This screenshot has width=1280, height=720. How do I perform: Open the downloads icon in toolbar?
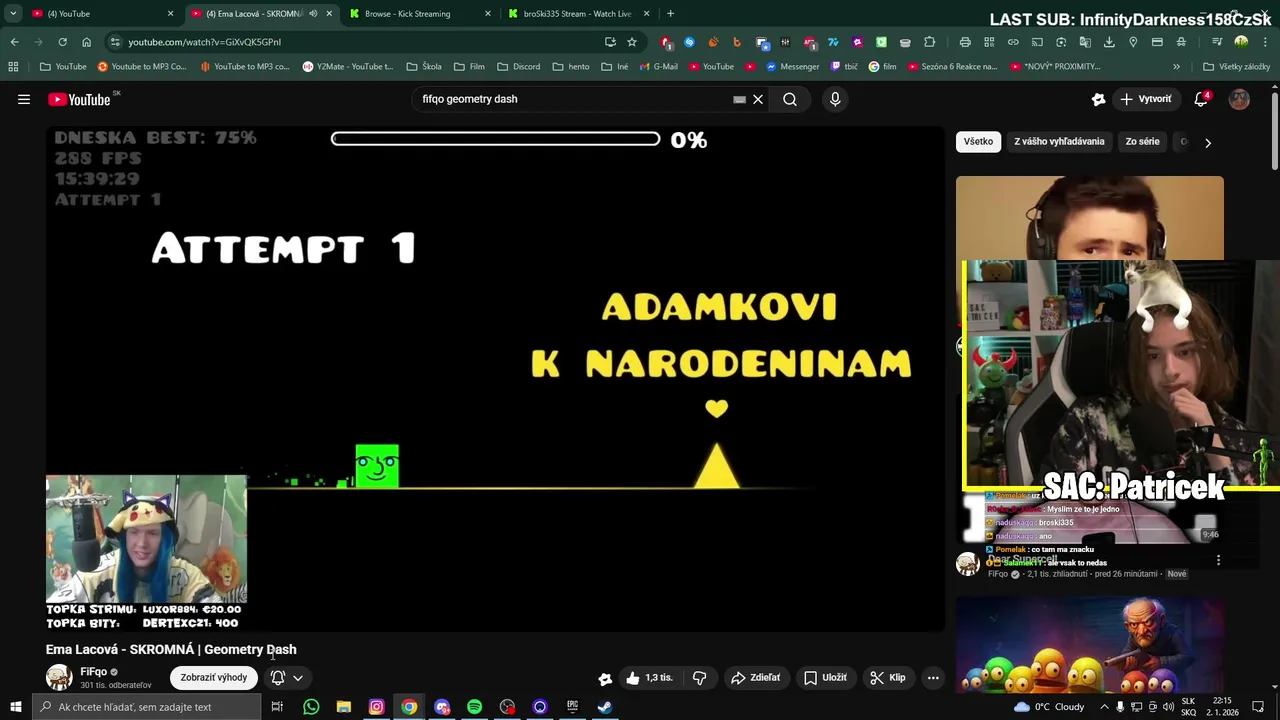point(1109,42)
